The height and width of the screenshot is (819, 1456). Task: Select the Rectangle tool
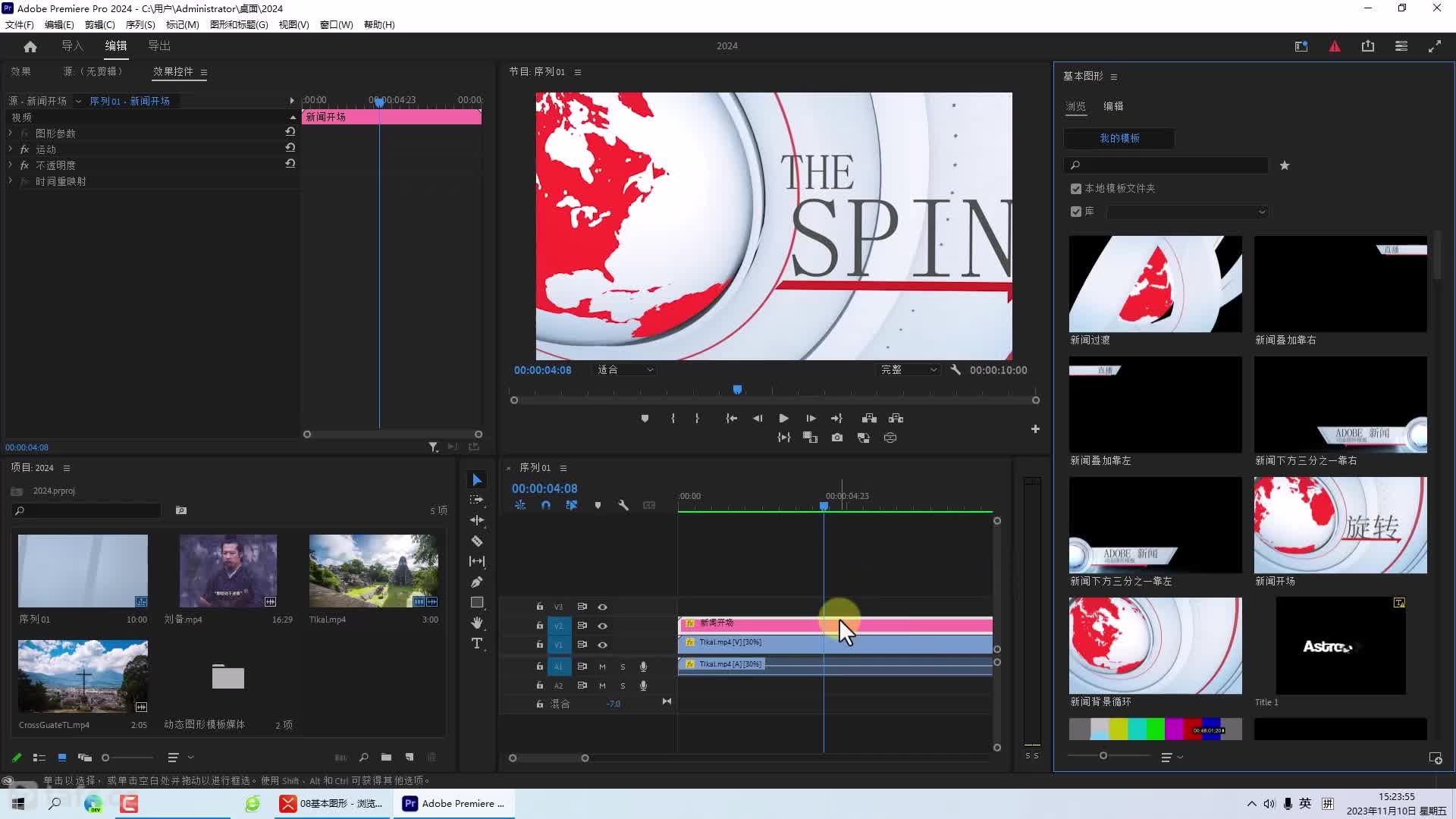[x=477, y=603]
